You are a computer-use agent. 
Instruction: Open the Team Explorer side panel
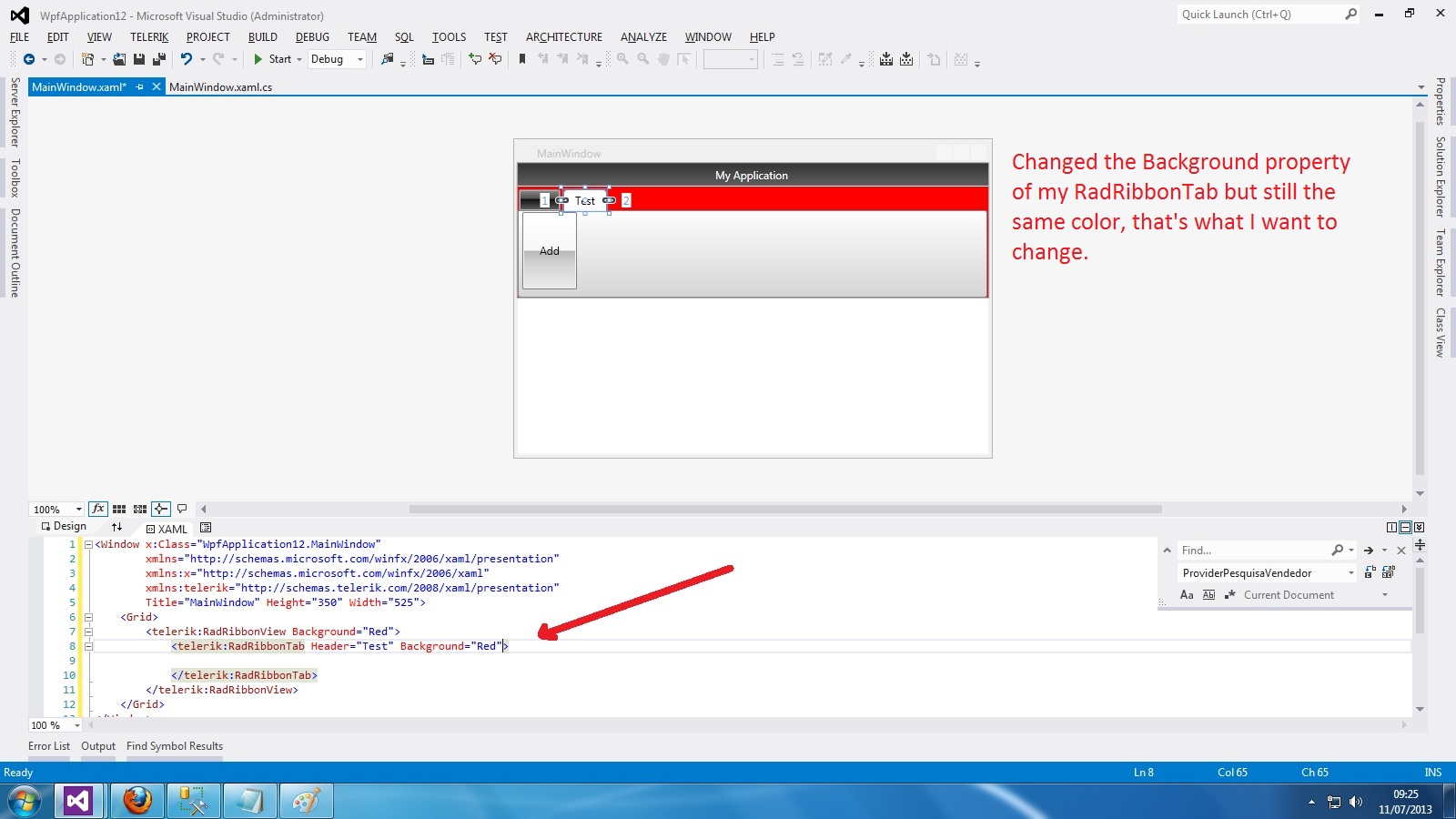tap(1441, 263)
